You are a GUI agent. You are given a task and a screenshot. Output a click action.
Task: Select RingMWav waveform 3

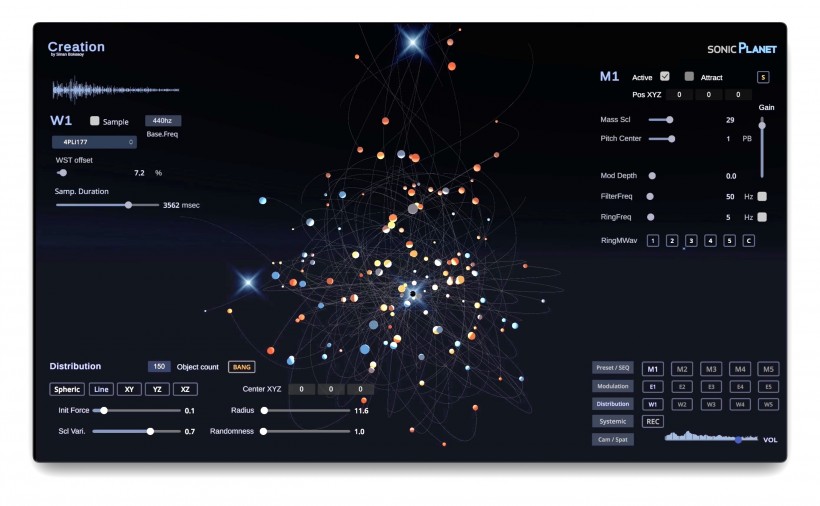691,241
